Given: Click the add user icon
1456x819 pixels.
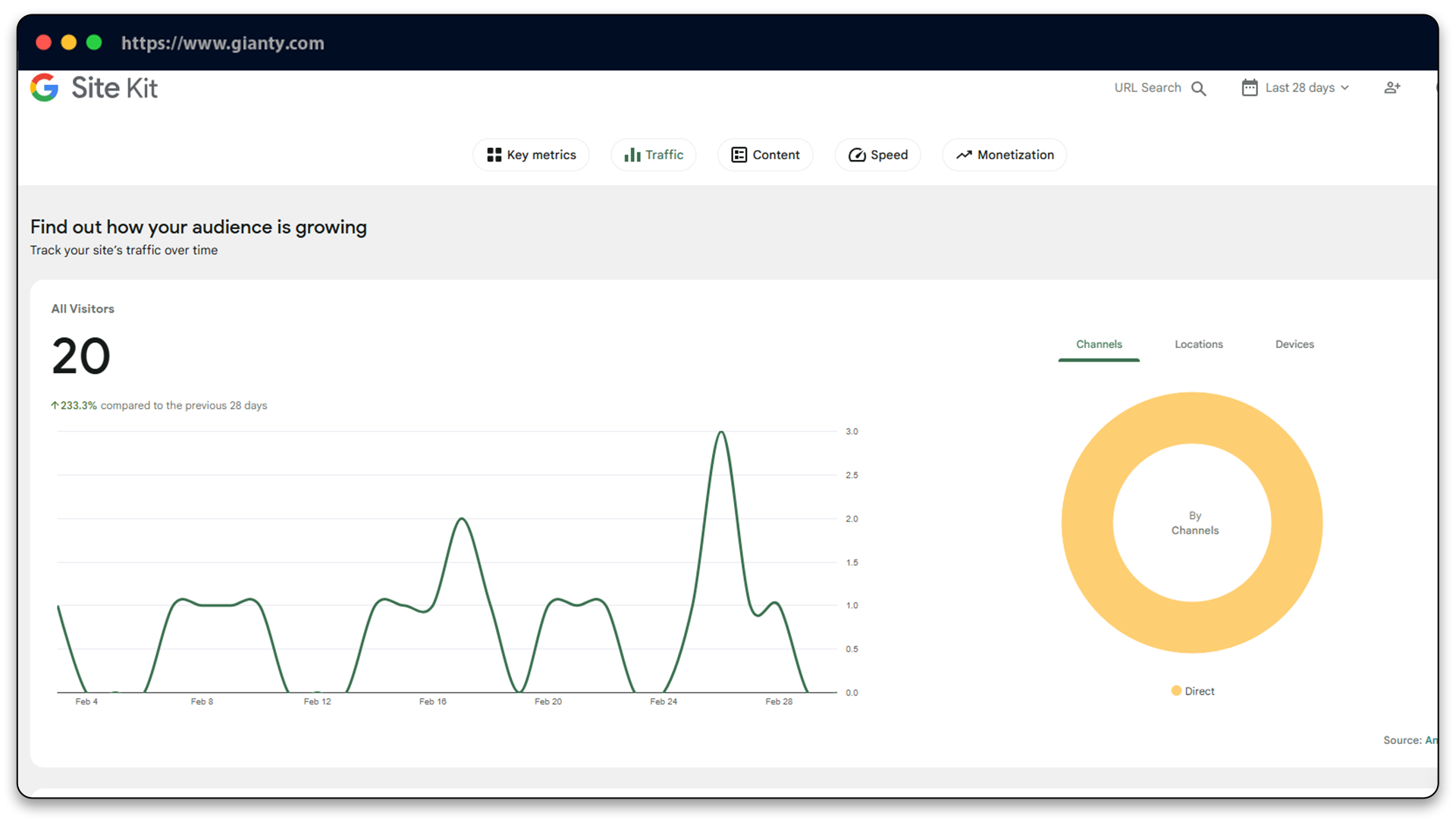Looking at the screenshot, I should 1392,88.
